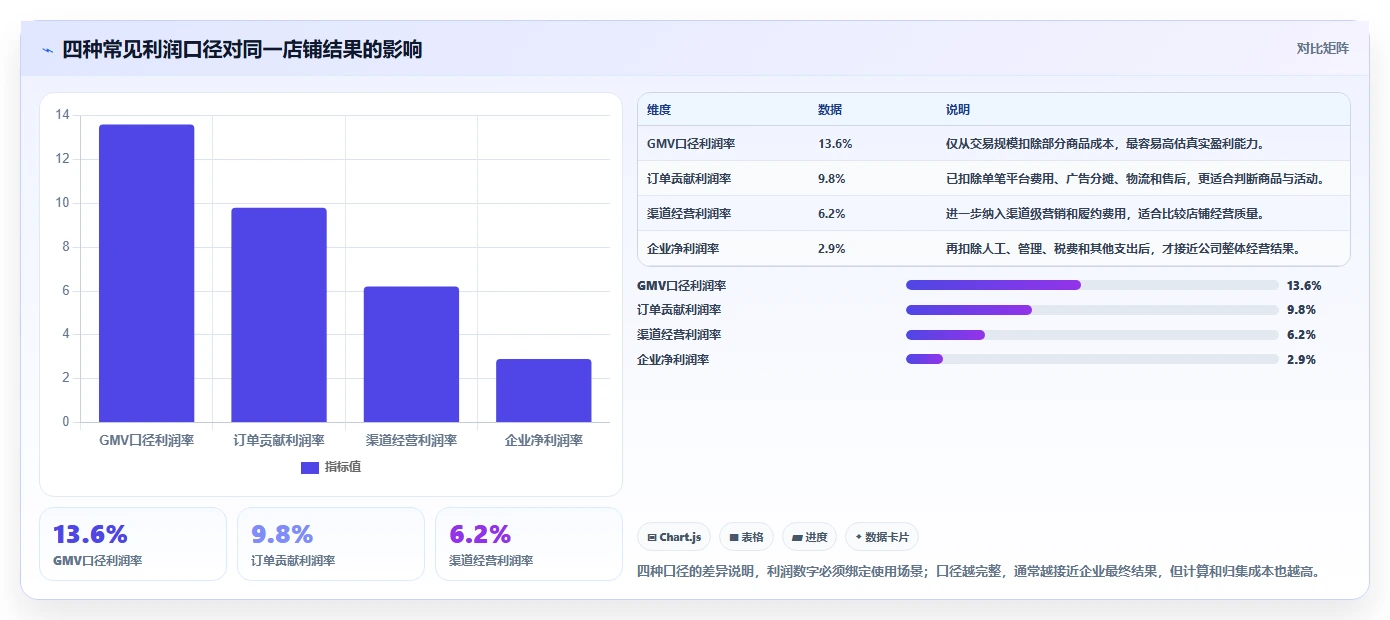Screen dimensions: 1390x620
Task: Select the 进度 tag chip
Action: [x=809, y=537]
